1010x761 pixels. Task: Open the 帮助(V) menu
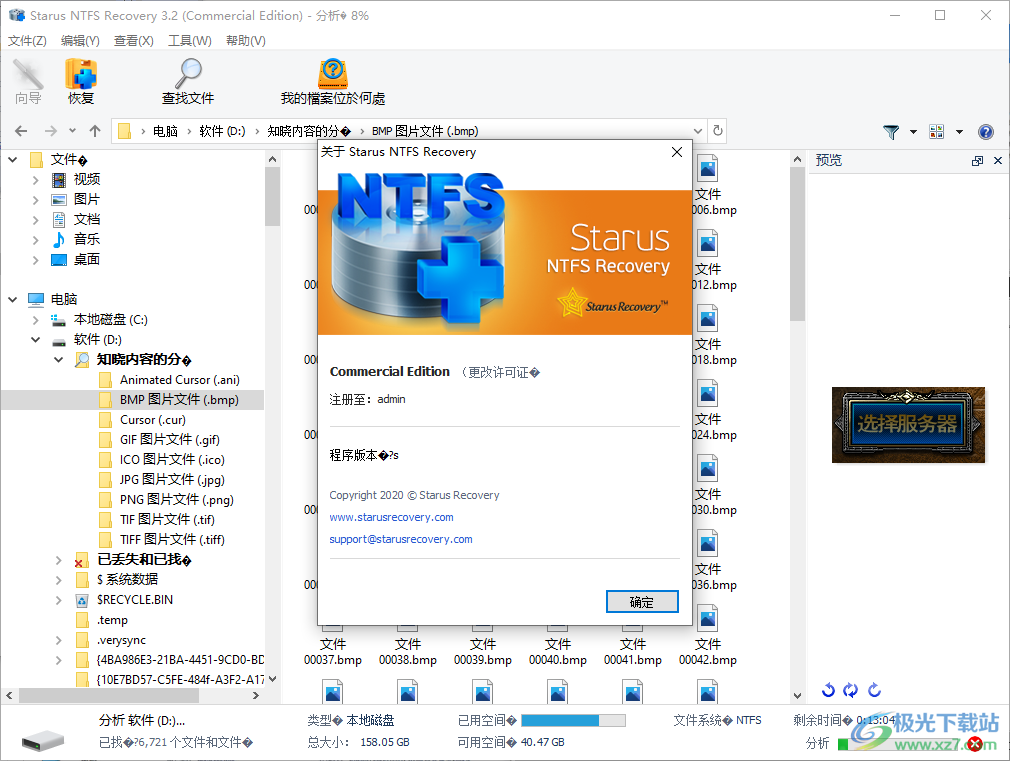tap(245, 41)
